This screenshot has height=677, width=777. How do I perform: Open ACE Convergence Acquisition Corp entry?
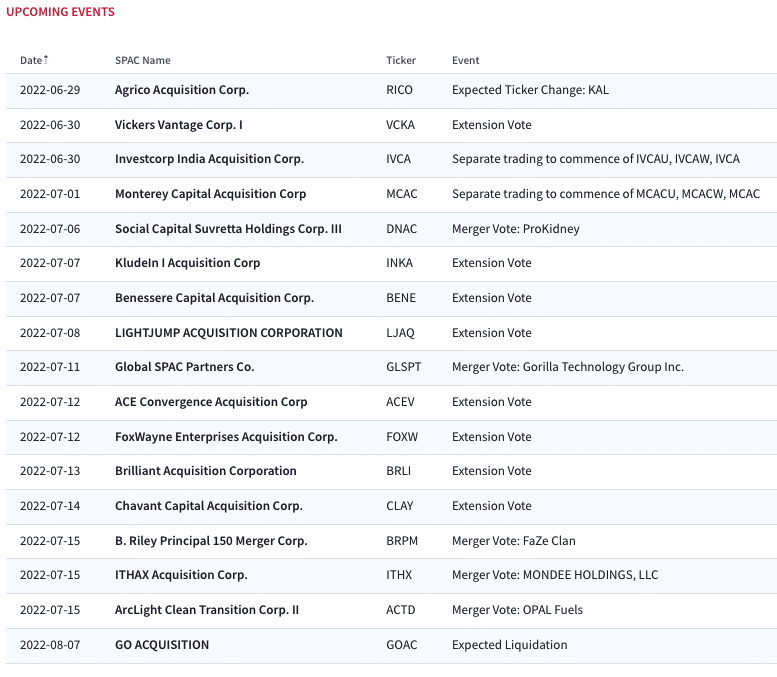point(211,402)
